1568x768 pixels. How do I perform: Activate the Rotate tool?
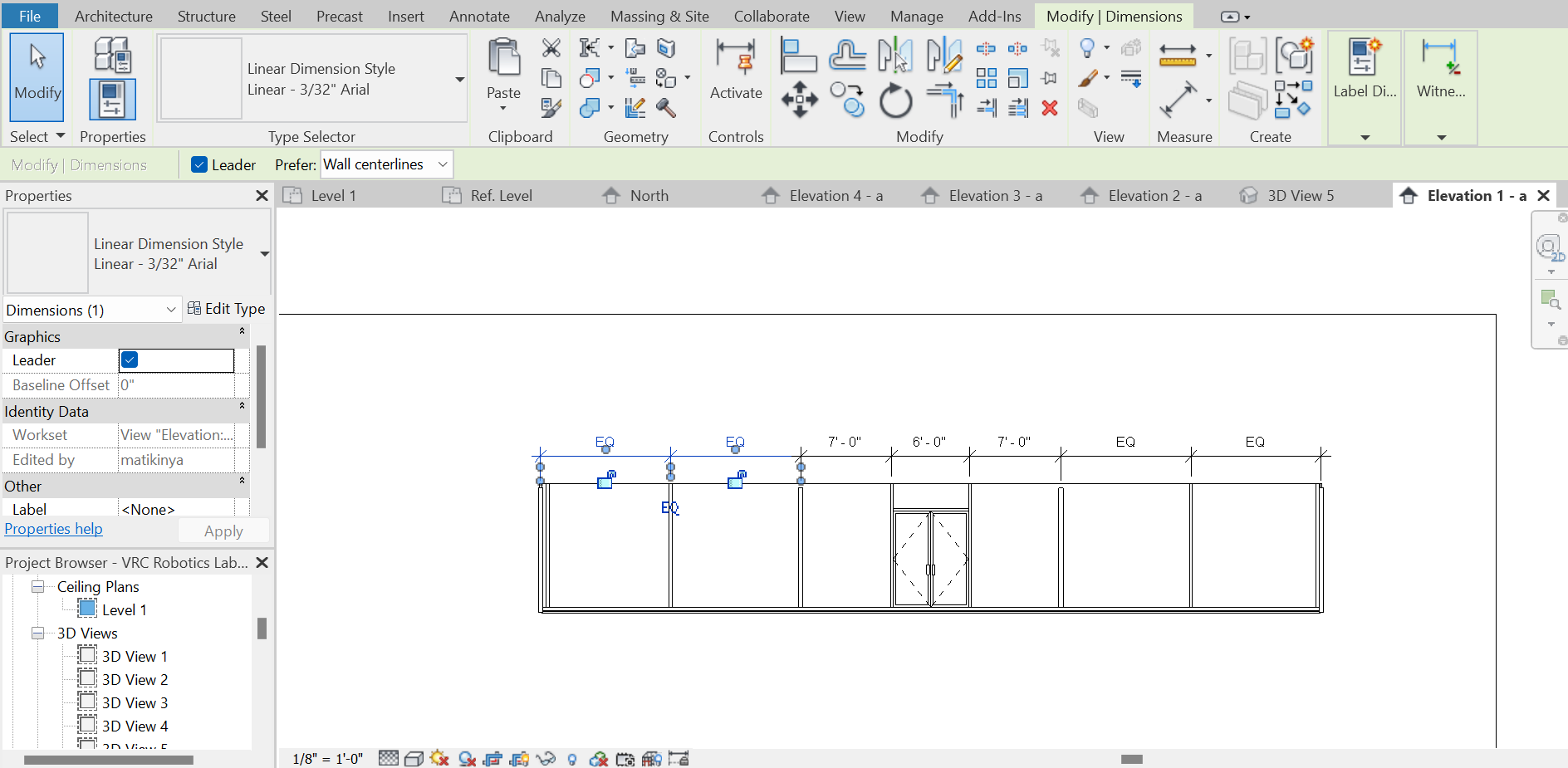[x=895, y=101]
